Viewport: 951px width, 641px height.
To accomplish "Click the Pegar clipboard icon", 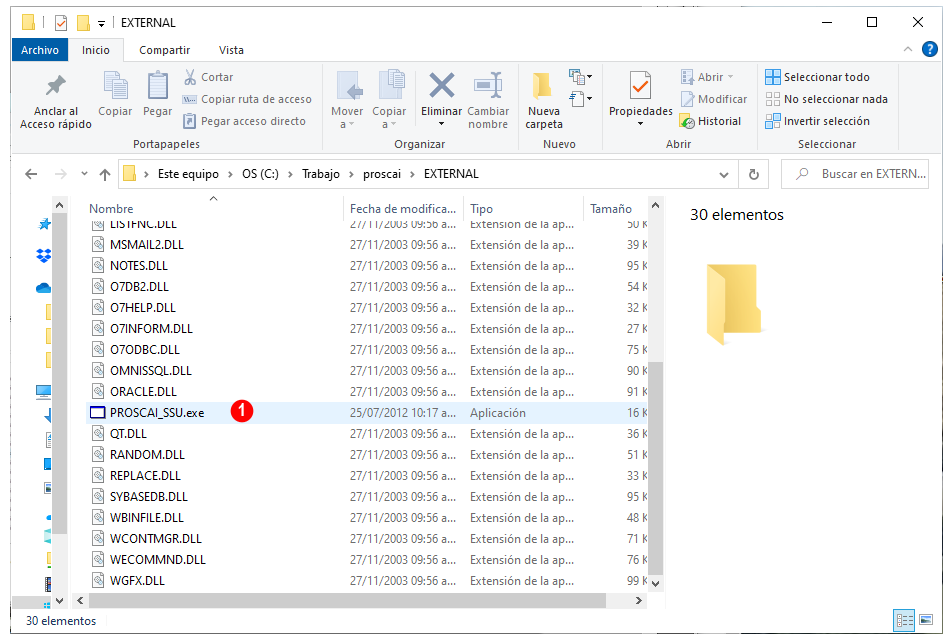I will [158, 86].
